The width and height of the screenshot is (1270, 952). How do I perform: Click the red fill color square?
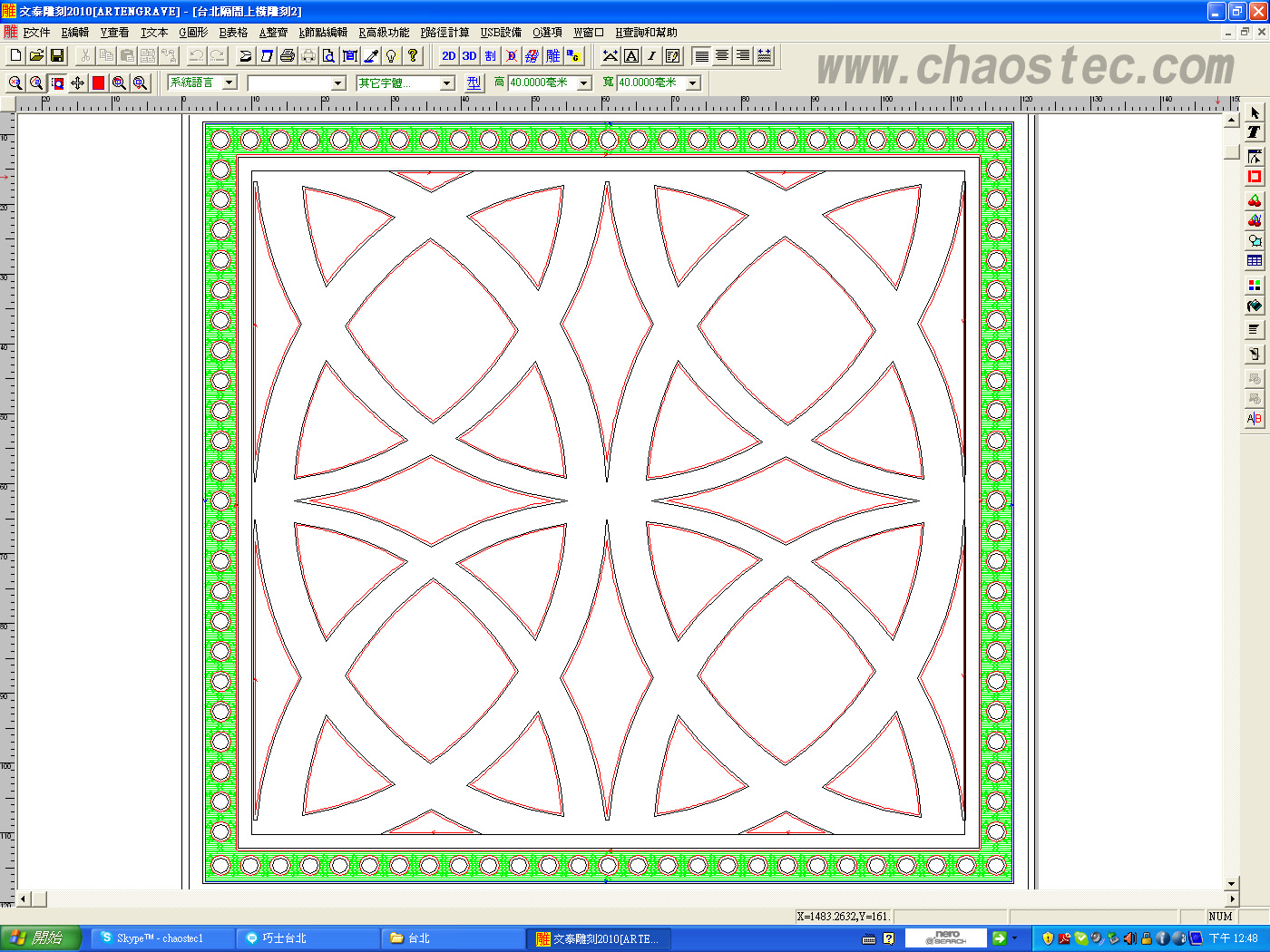tap(98, 83)
